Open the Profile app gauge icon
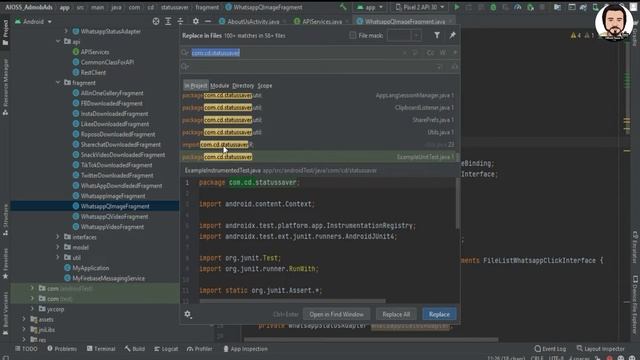This screenshot has width=640, height=360. (x=518, y=7)
